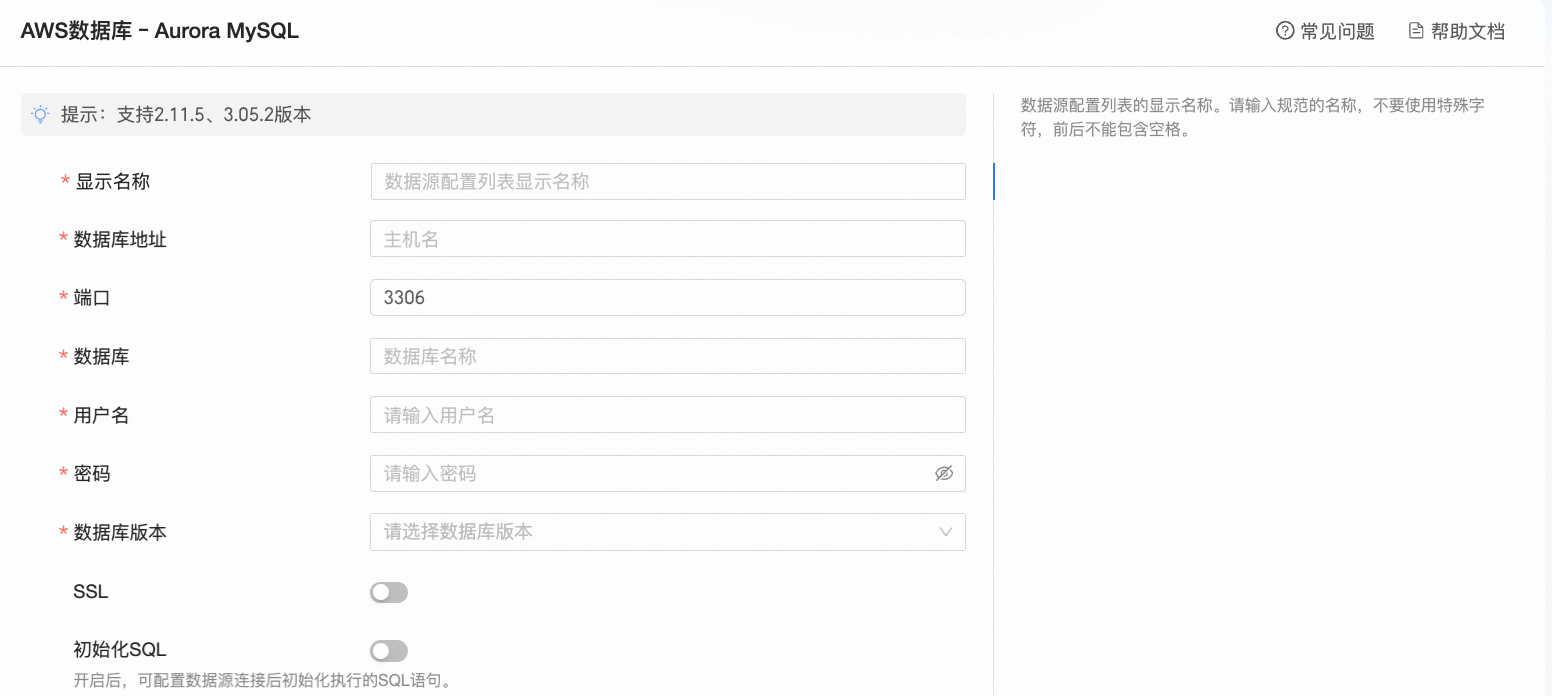Viewport: 1552px width, 696px height.
Task: Click the 数据库 name input field
Action: (668, 356)
